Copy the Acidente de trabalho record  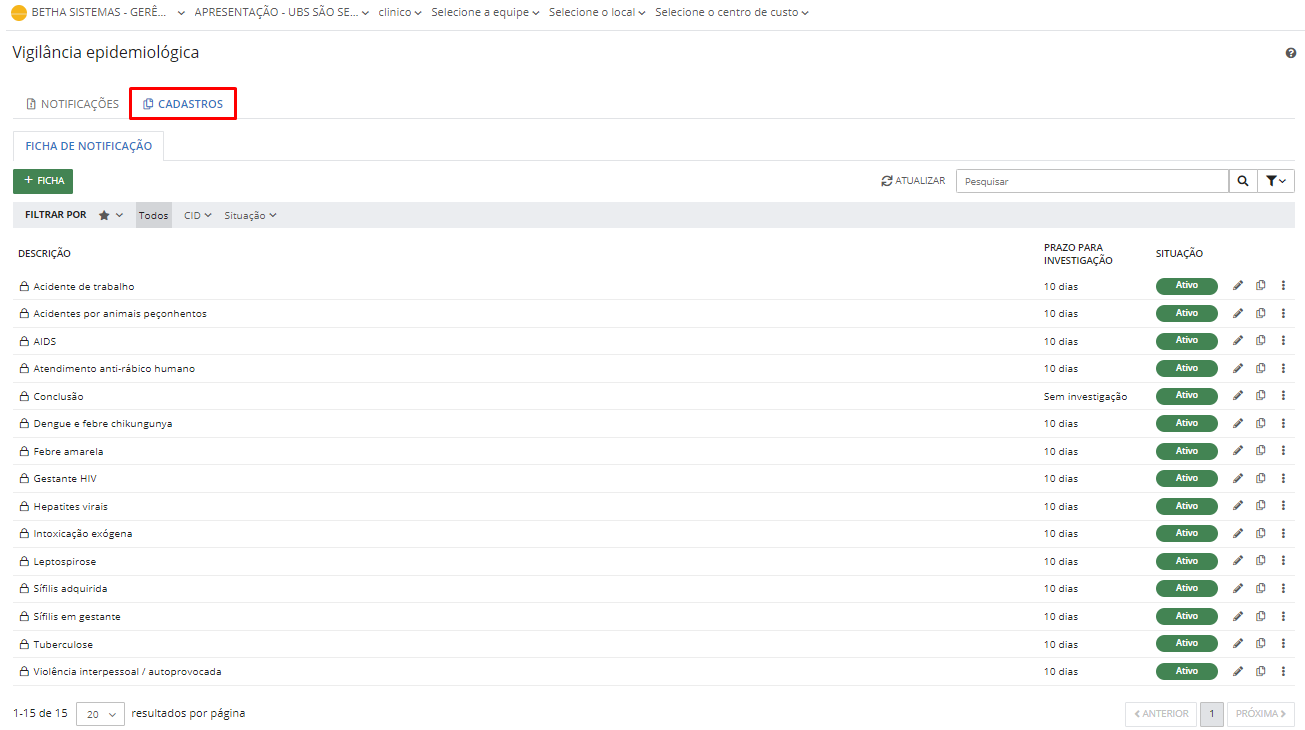tap(1261, 286)
